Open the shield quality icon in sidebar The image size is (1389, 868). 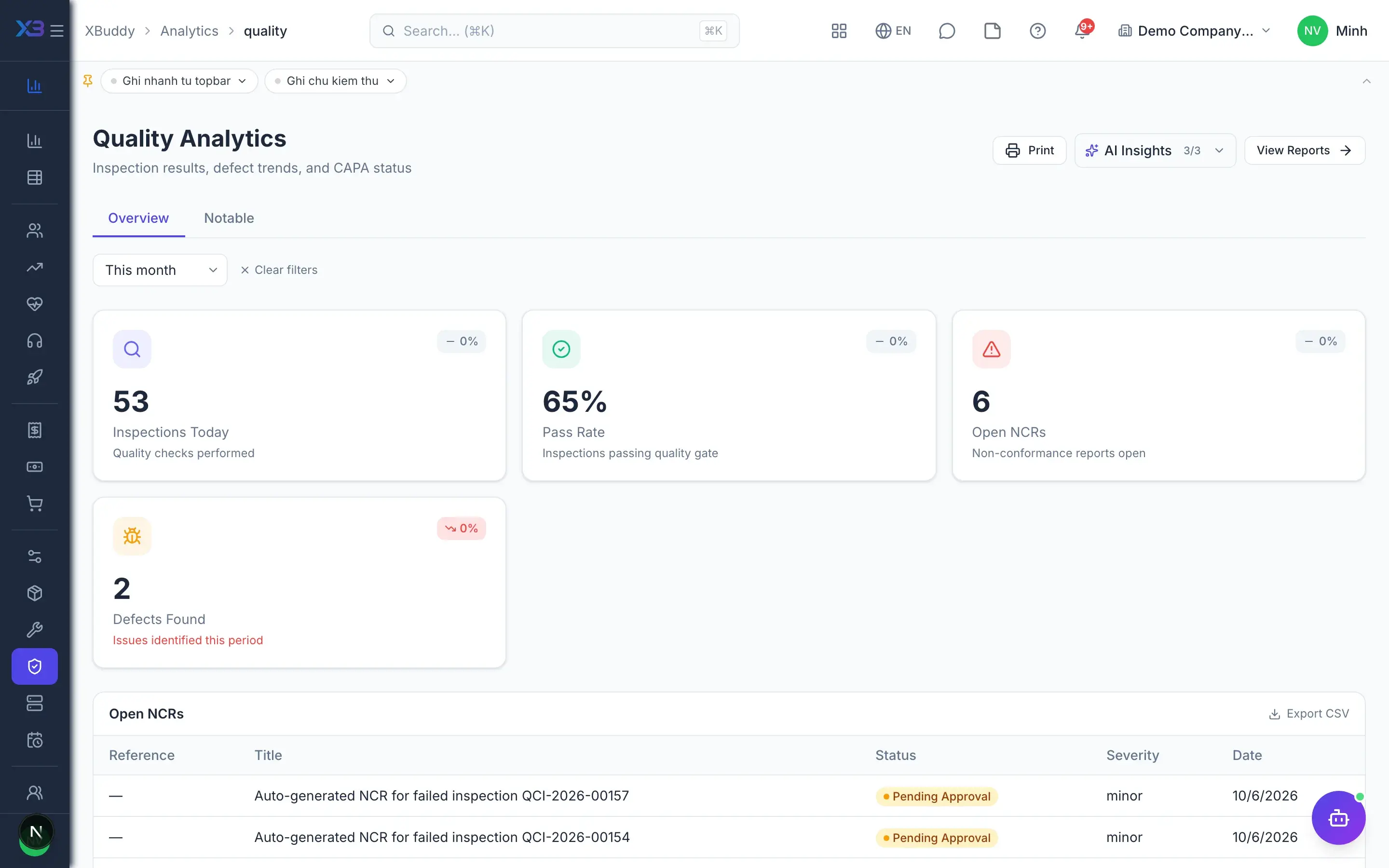(34, 666)
